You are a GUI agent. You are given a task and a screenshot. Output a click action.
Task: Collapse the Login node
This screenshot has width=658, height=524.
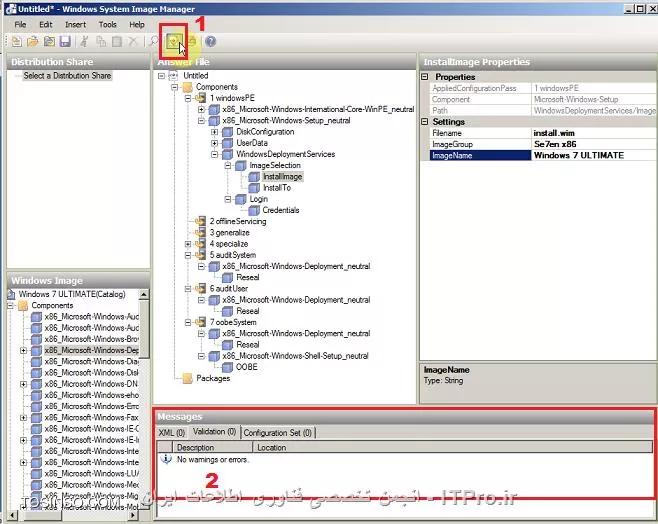[228, 199]
